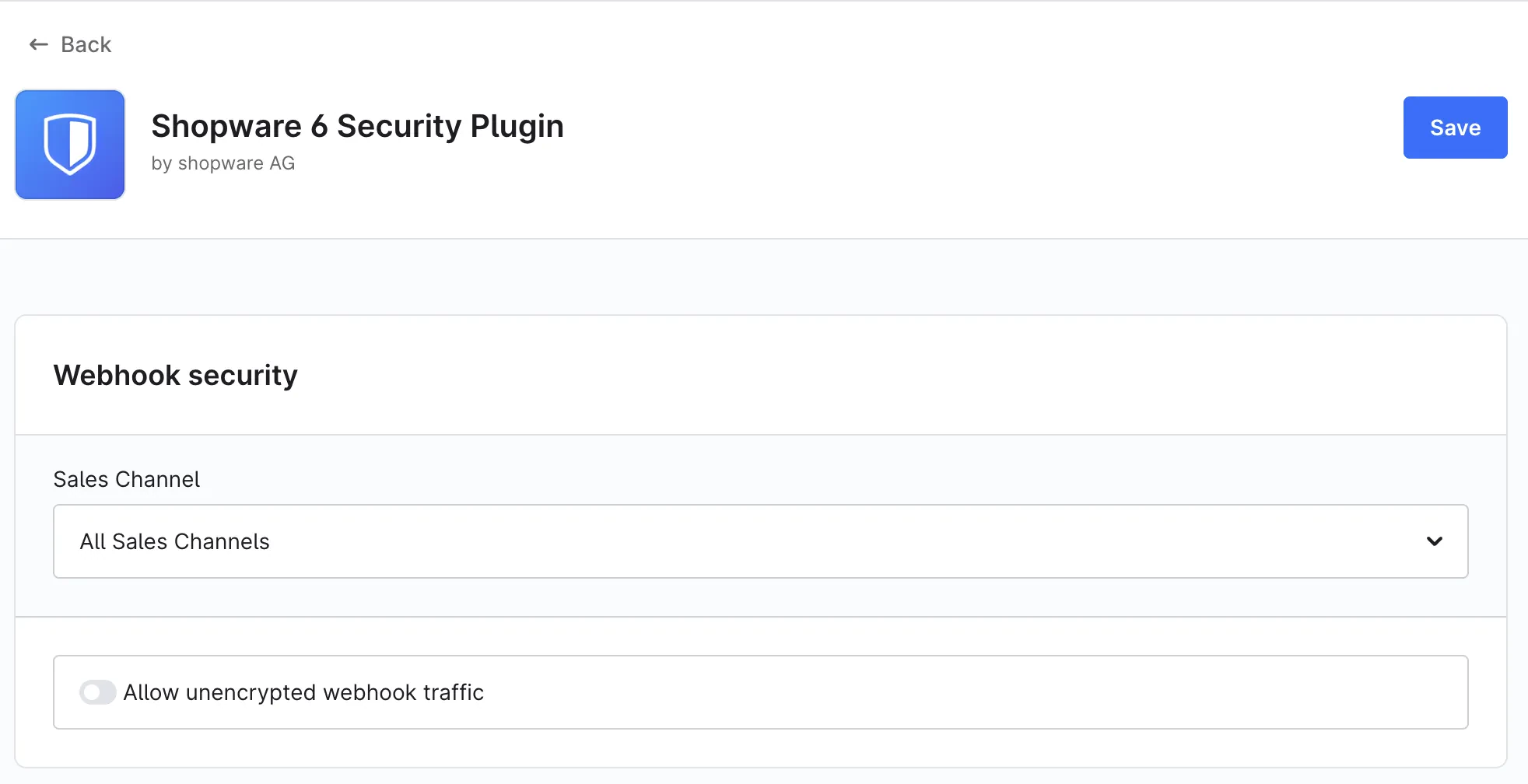Click the 'All Sales Channels' text

pos(175,541)
